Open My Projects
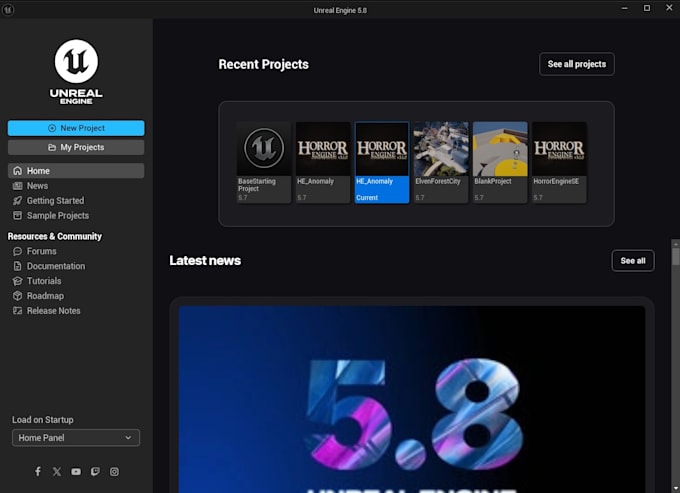 coord(76,147)
